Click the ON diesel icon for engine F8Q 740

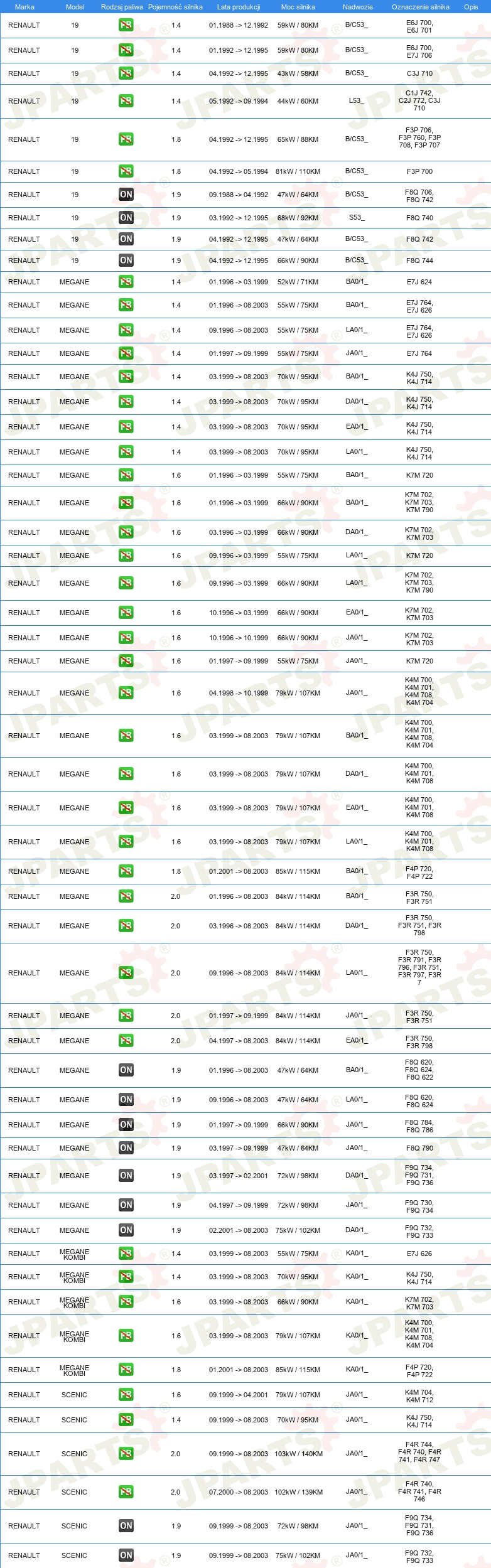pyautogui.click(x=126, y=218)
